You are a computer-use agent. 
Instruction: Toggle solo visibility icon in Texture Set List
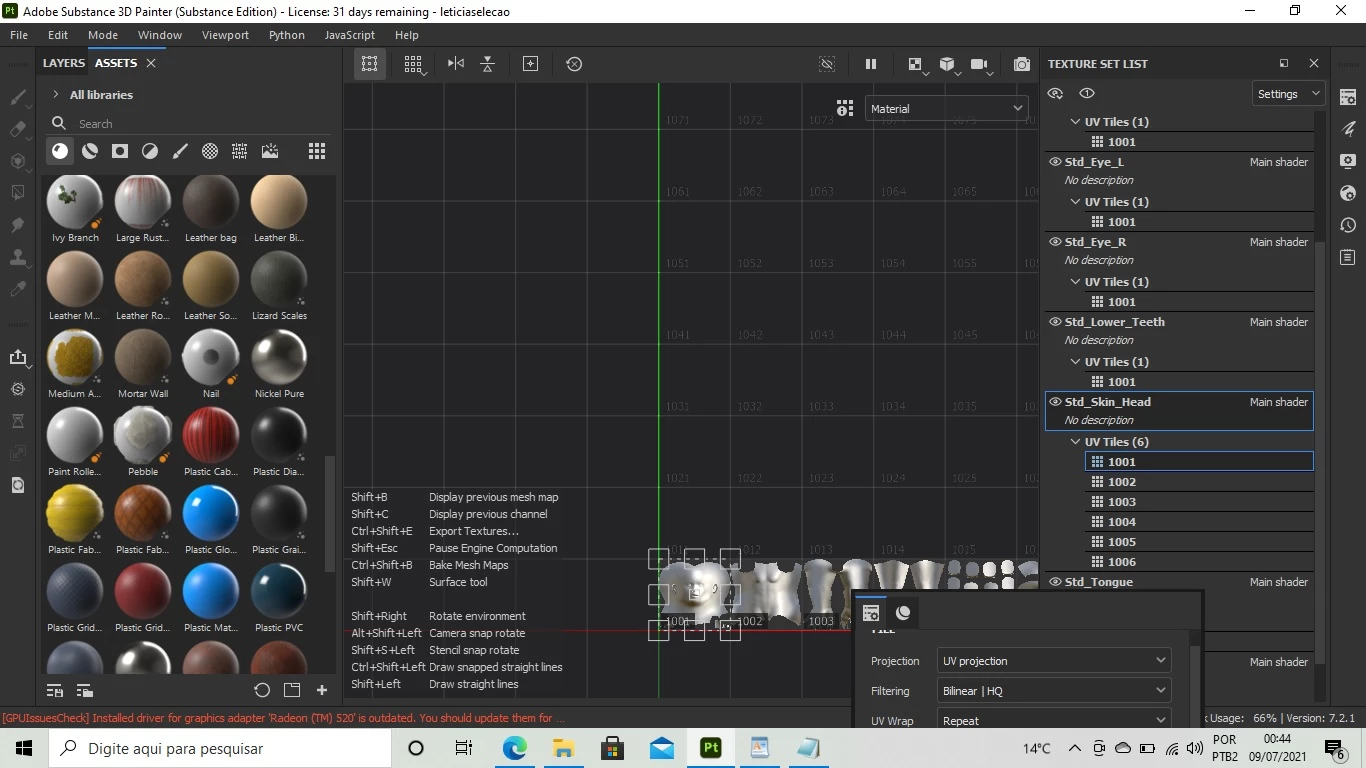tap(1087, 93)
